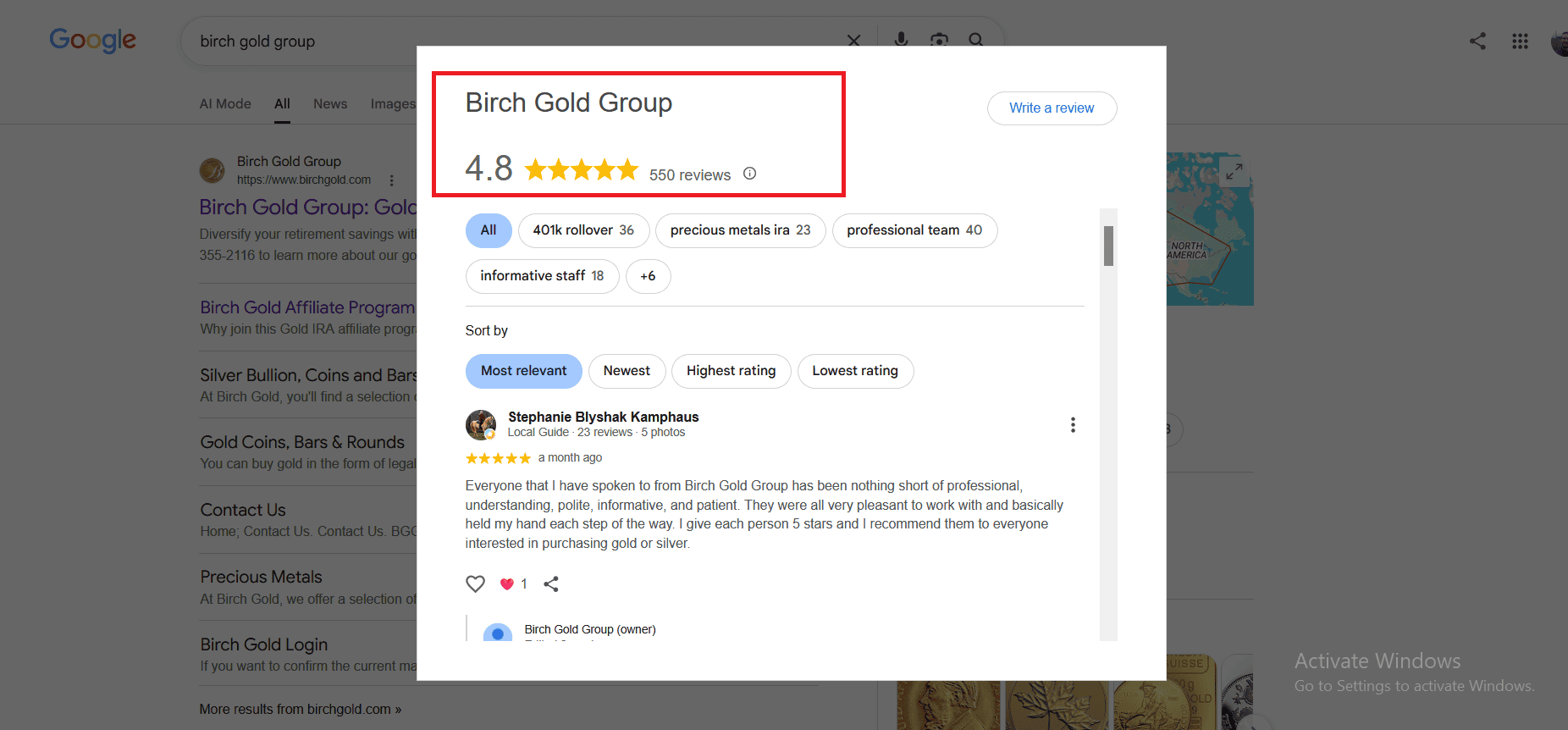Open Stephanie Blyshak Kamphaus's profile picture
The image size is (1568, 730).
pos(481,425)
